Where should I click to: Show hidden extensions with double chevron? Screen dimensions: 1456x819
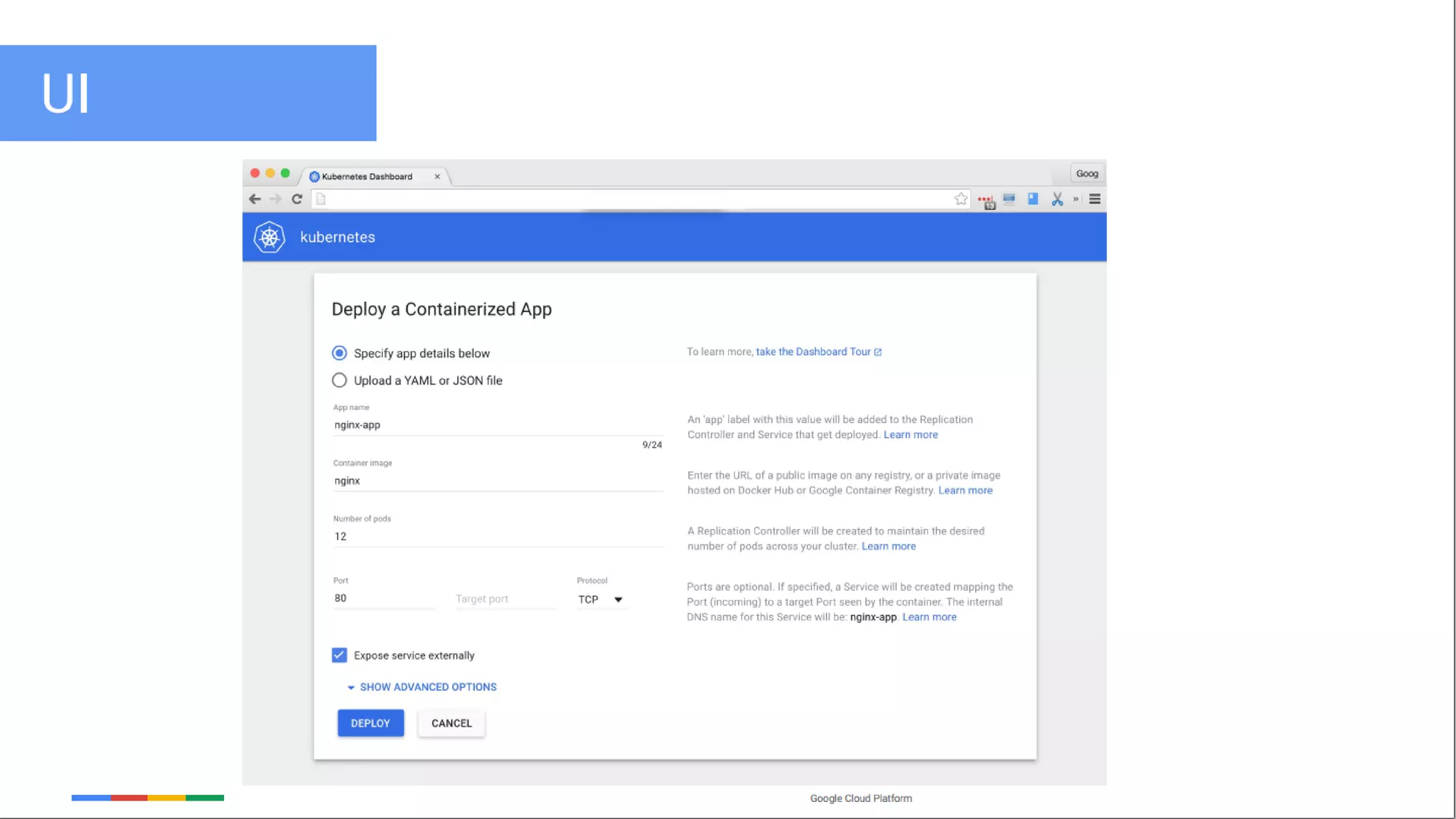click(x=1076, y=200)
